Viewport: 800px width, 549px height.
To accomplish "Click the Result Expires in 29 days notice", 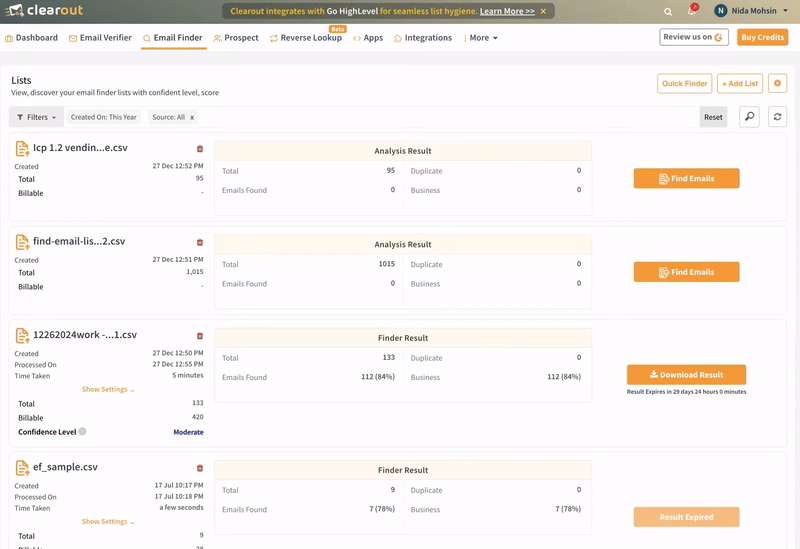I will [686, 392].
